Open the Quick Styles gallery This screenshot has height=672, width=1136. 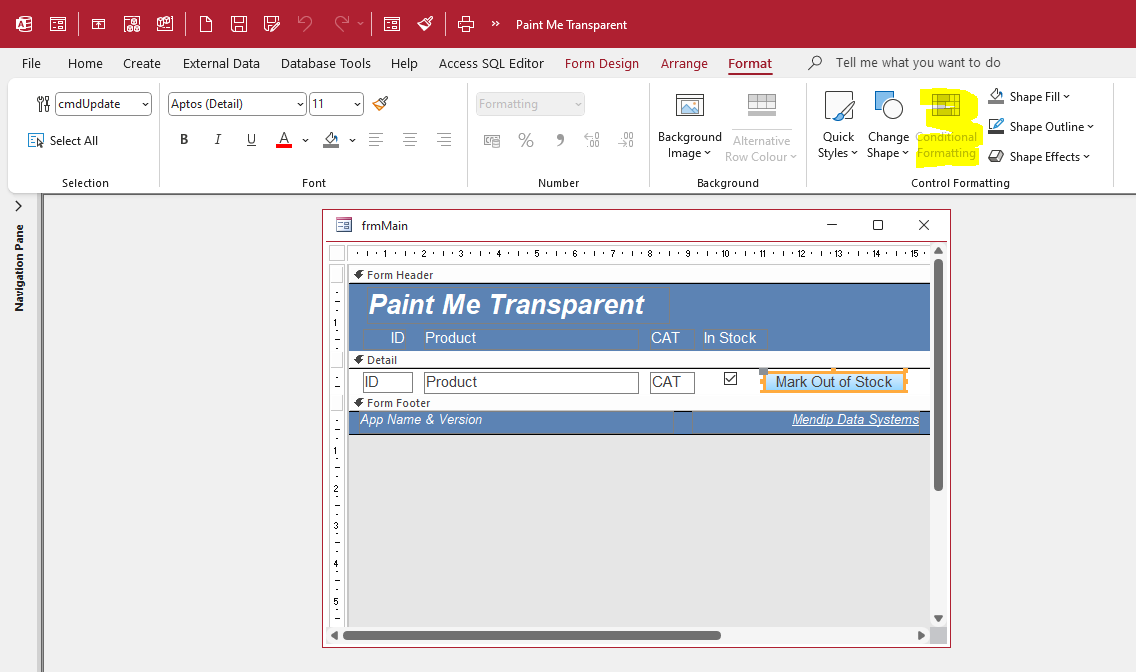pos(838,125)
